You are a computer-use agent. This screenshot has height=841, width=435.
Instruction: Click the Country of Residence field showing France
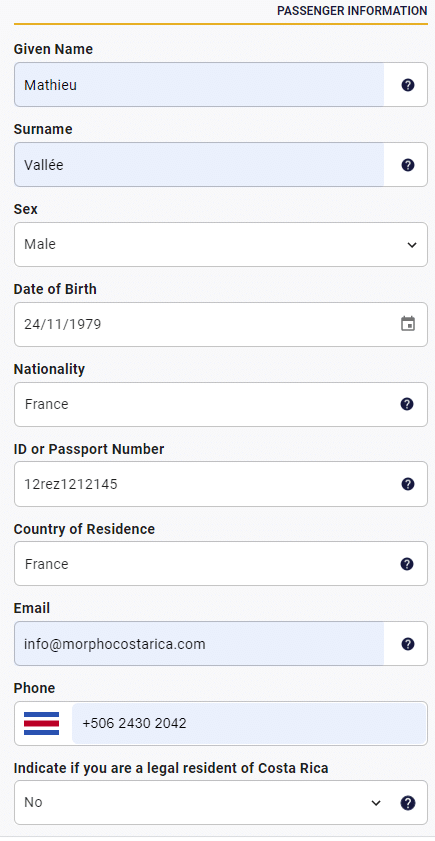point(221,564)
